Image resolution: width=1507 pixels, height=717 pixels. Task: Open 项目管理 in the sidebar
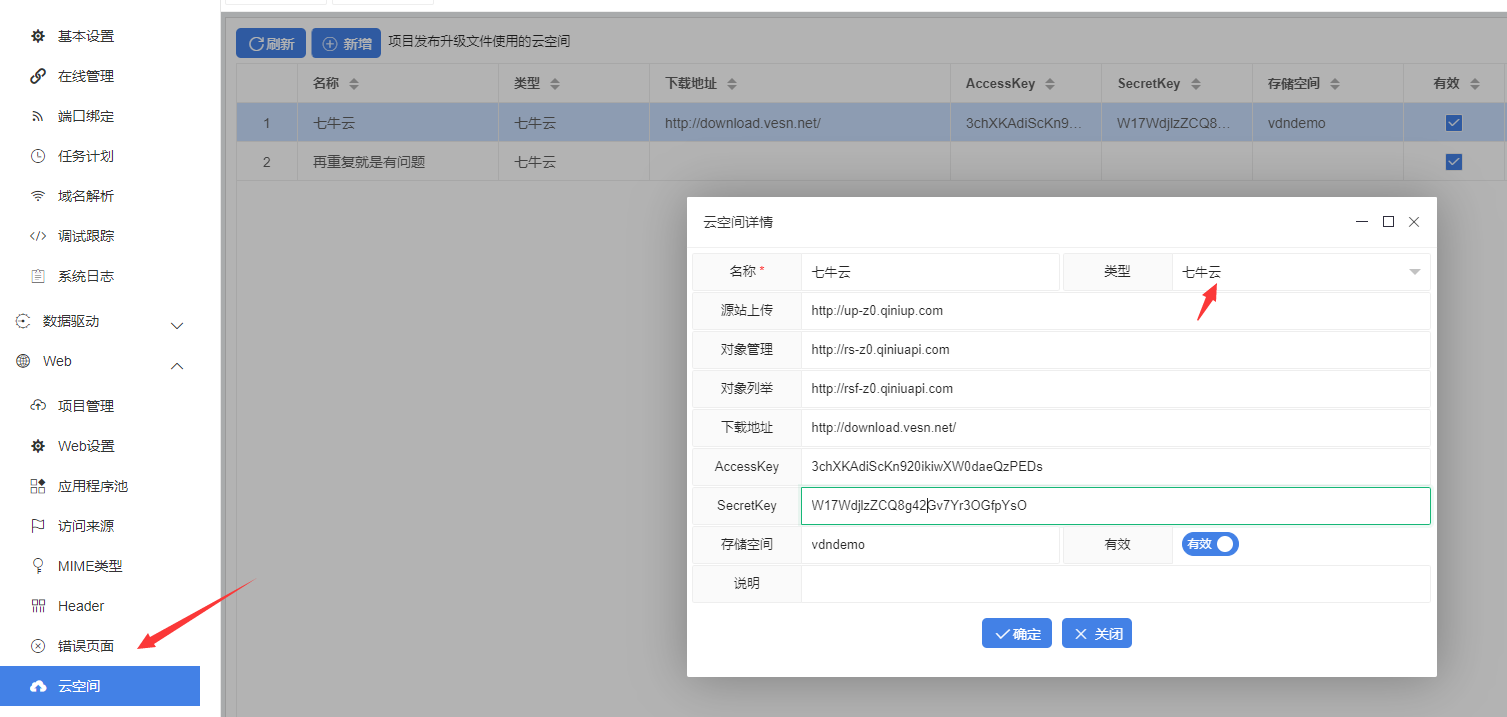click(86, 406)
